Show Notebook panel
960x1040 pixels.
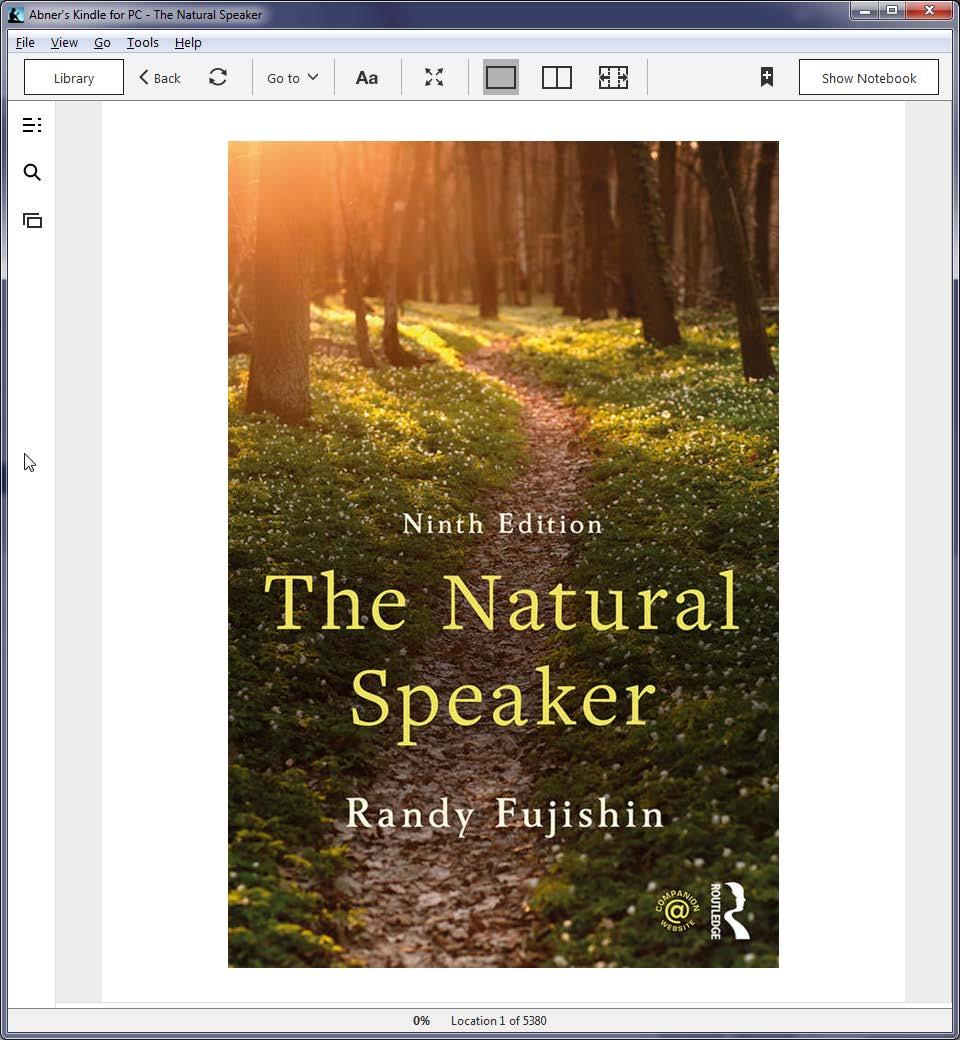click(868, 77)
